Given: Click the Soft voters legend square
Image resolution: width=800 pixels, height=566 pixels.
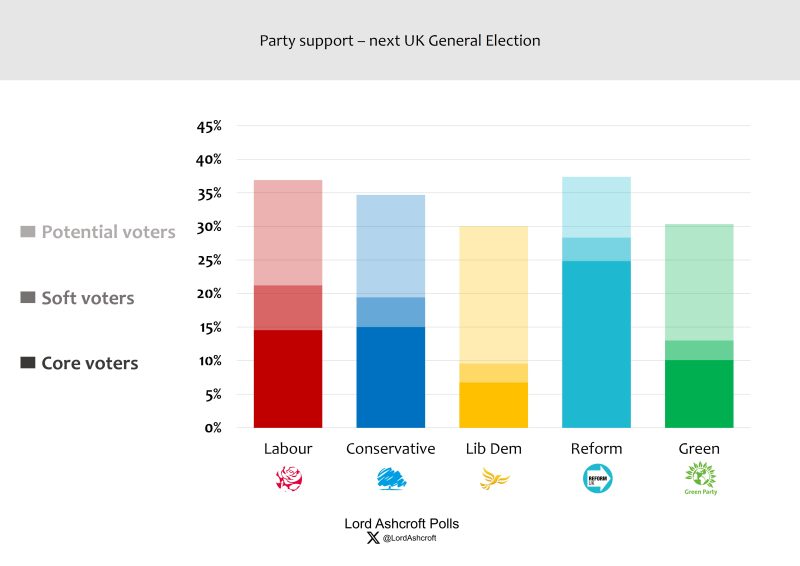Looking at the screenshot, I should coord(28,298).
